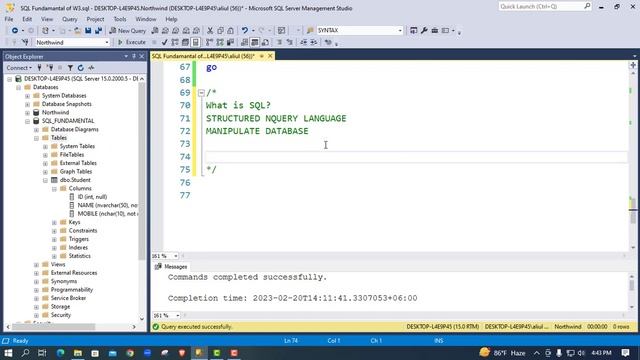Screen dimensions: 640x360
Task: Click the Save All icon
Action: (x=98, y=31)
